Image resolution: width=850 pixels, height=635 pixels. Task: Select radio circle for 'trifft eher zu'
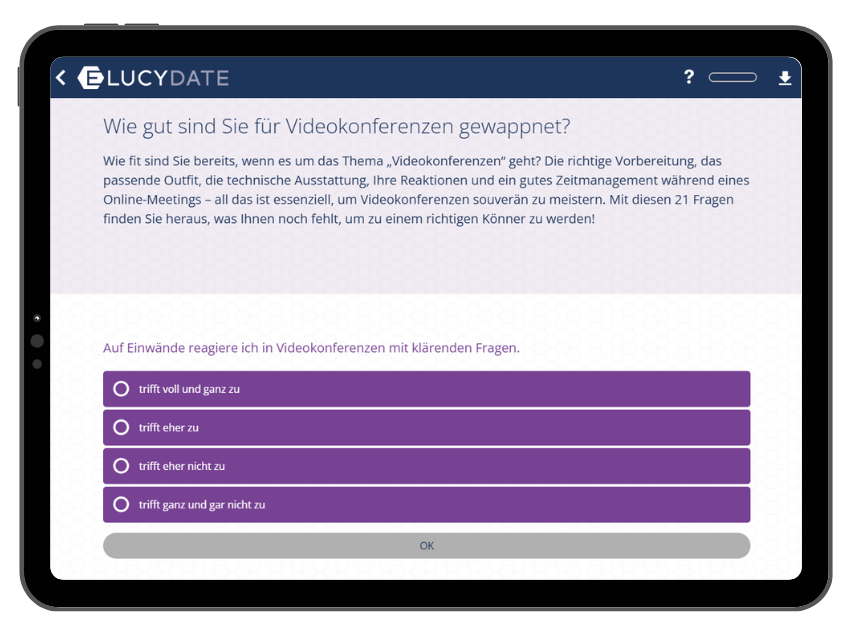coord(121,427)
